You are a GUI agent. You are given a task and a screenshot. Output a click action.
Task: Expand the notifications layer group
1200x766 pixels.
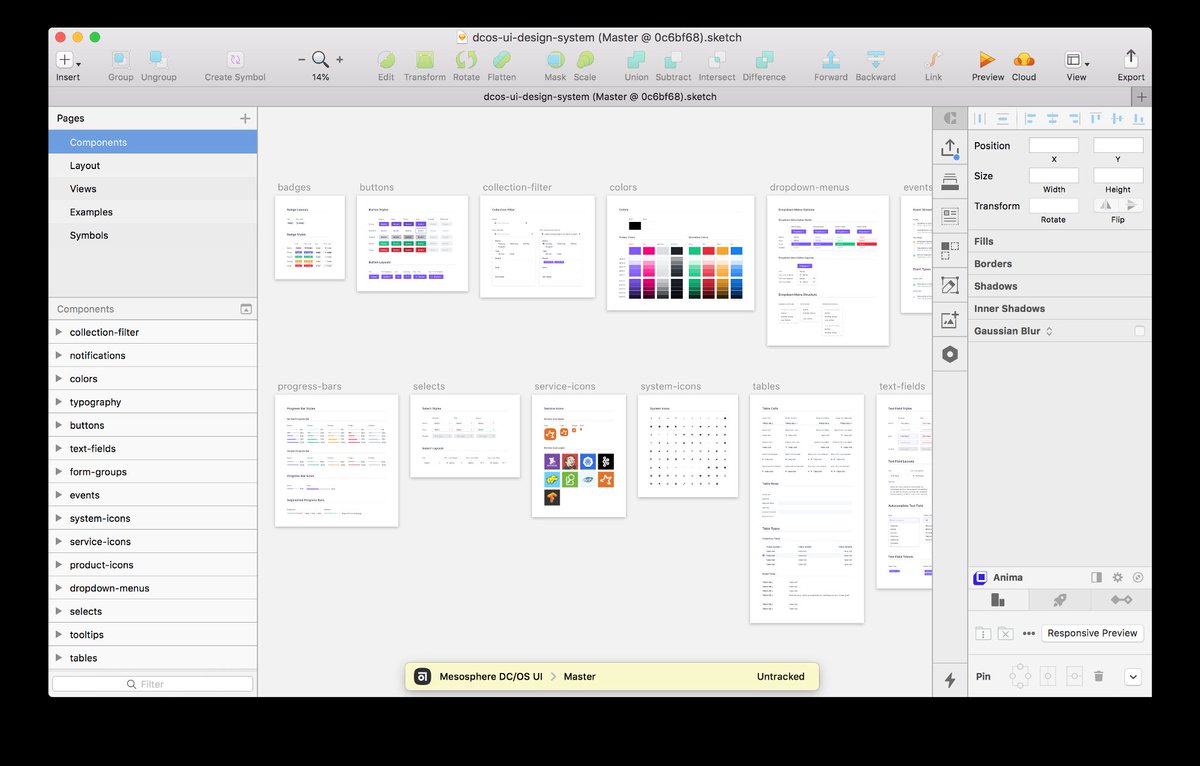tap(59, 355)
